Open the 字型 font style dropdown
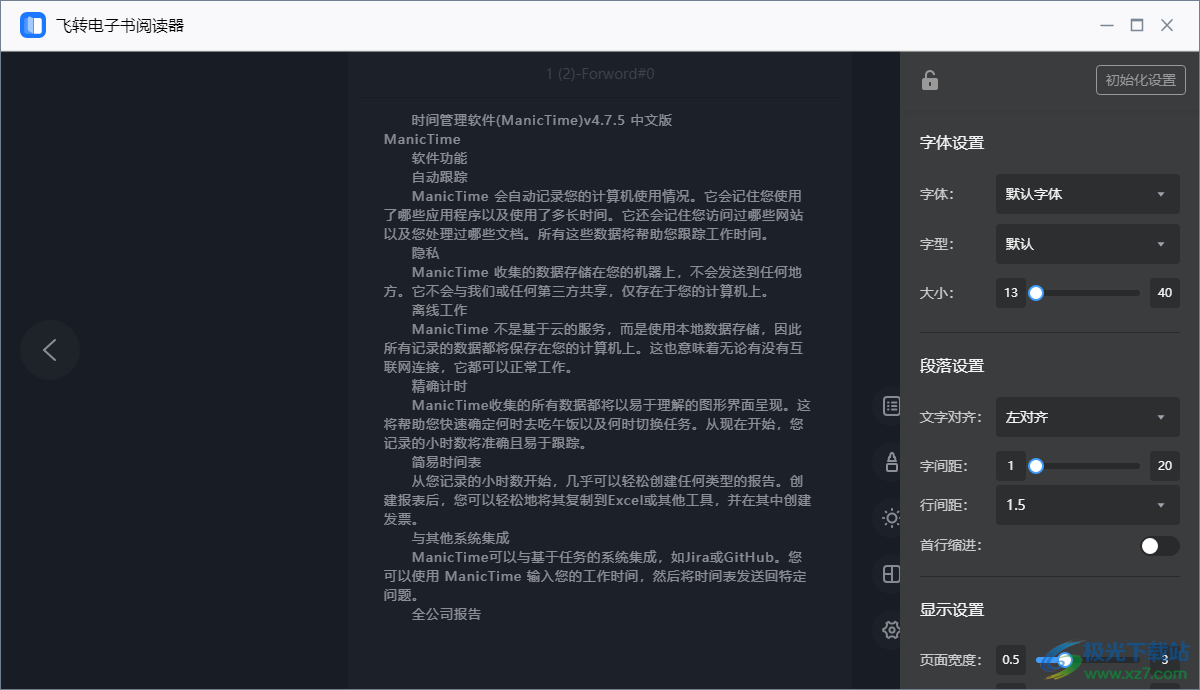This screenshot has height=690, width=1200. pyautogui.click(x=1088, y=244)
